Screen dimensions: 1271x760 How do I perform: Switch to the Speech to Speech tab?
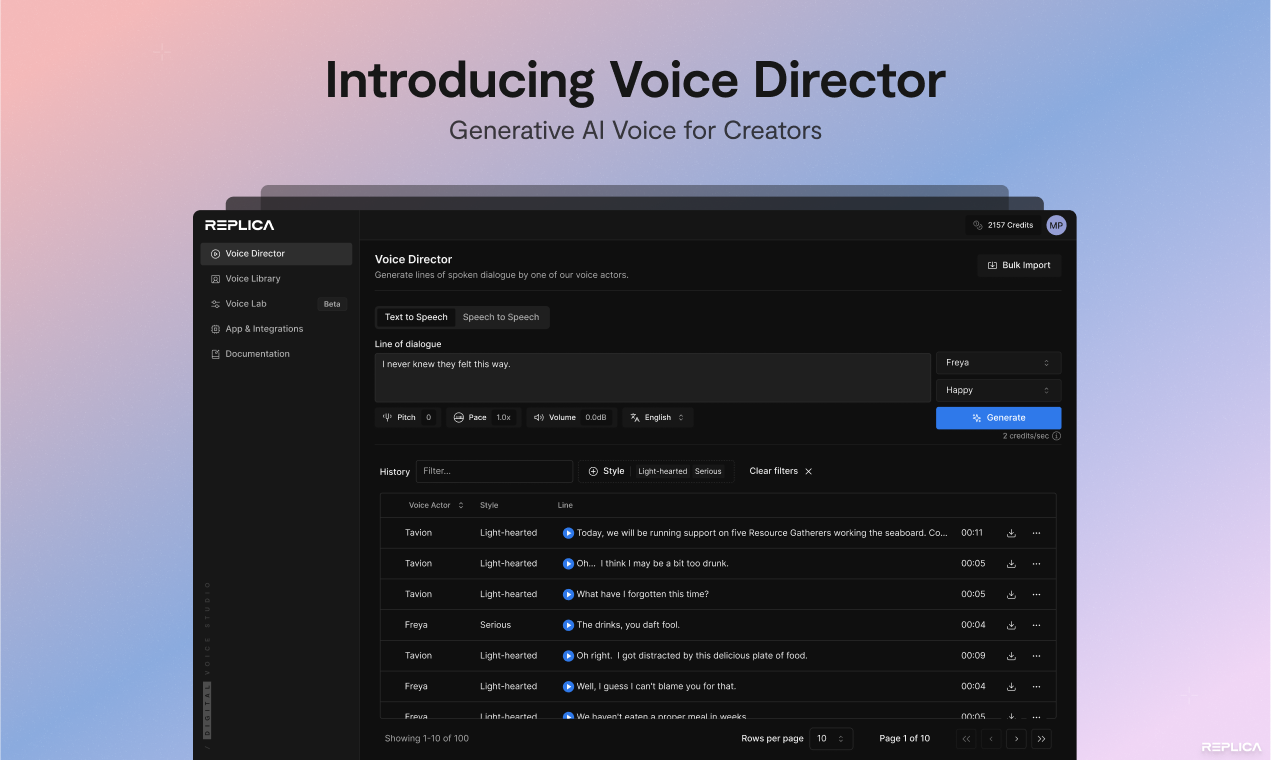(x=501, y=317)
